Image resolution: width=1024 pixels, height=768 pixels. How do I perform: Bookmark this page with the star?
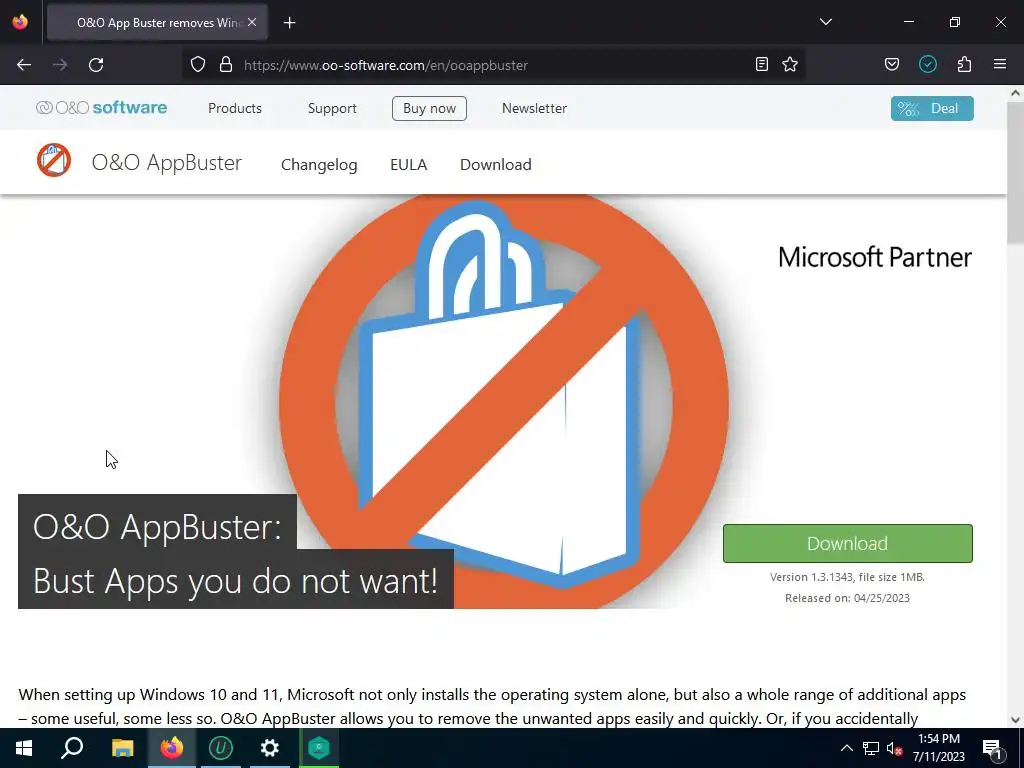790,64
